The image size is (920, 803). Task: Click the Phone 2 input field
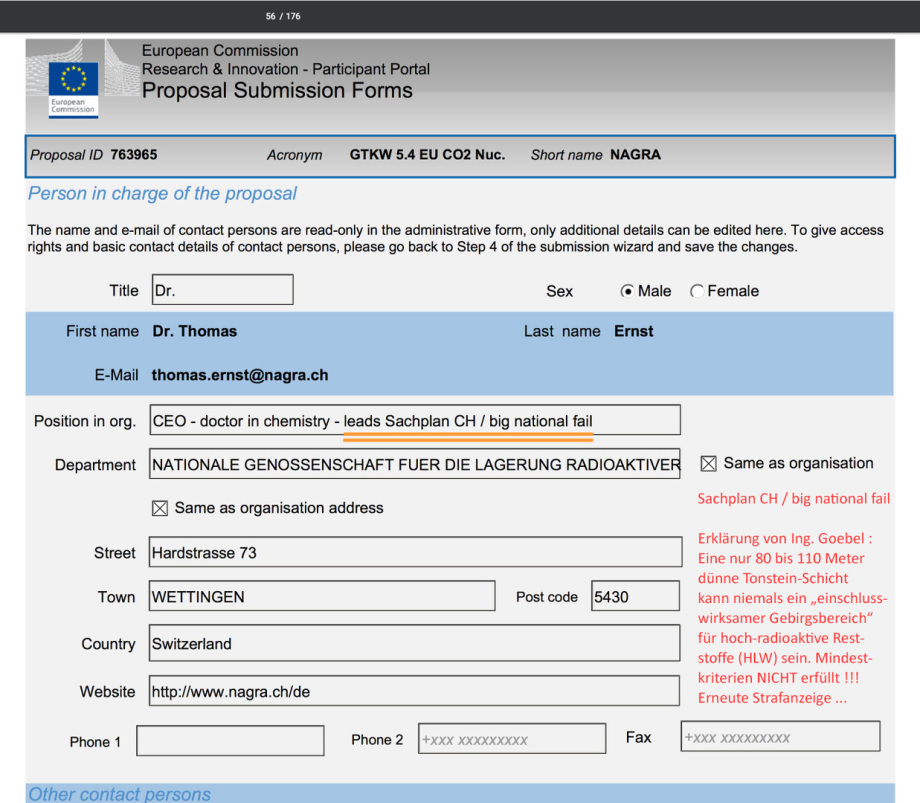click(x=511, y=739)
